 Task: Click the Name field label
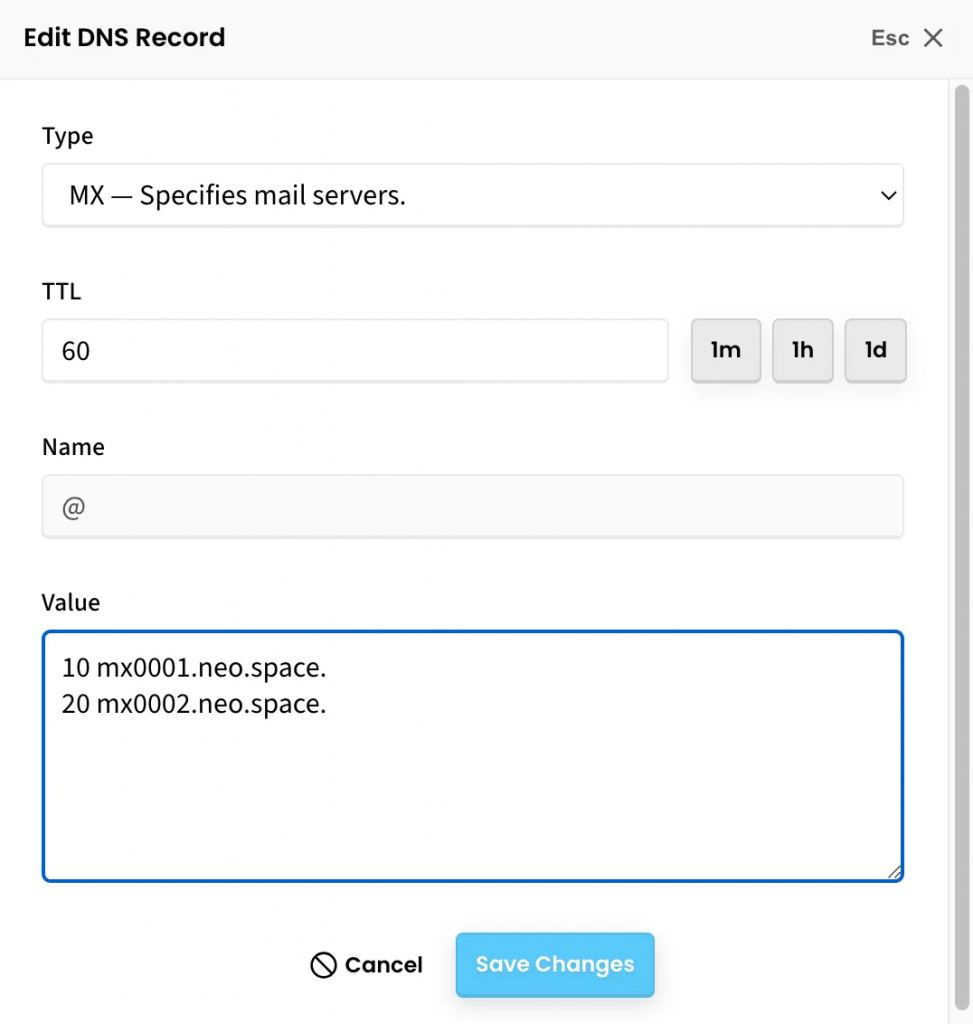(x=73, y=447)
